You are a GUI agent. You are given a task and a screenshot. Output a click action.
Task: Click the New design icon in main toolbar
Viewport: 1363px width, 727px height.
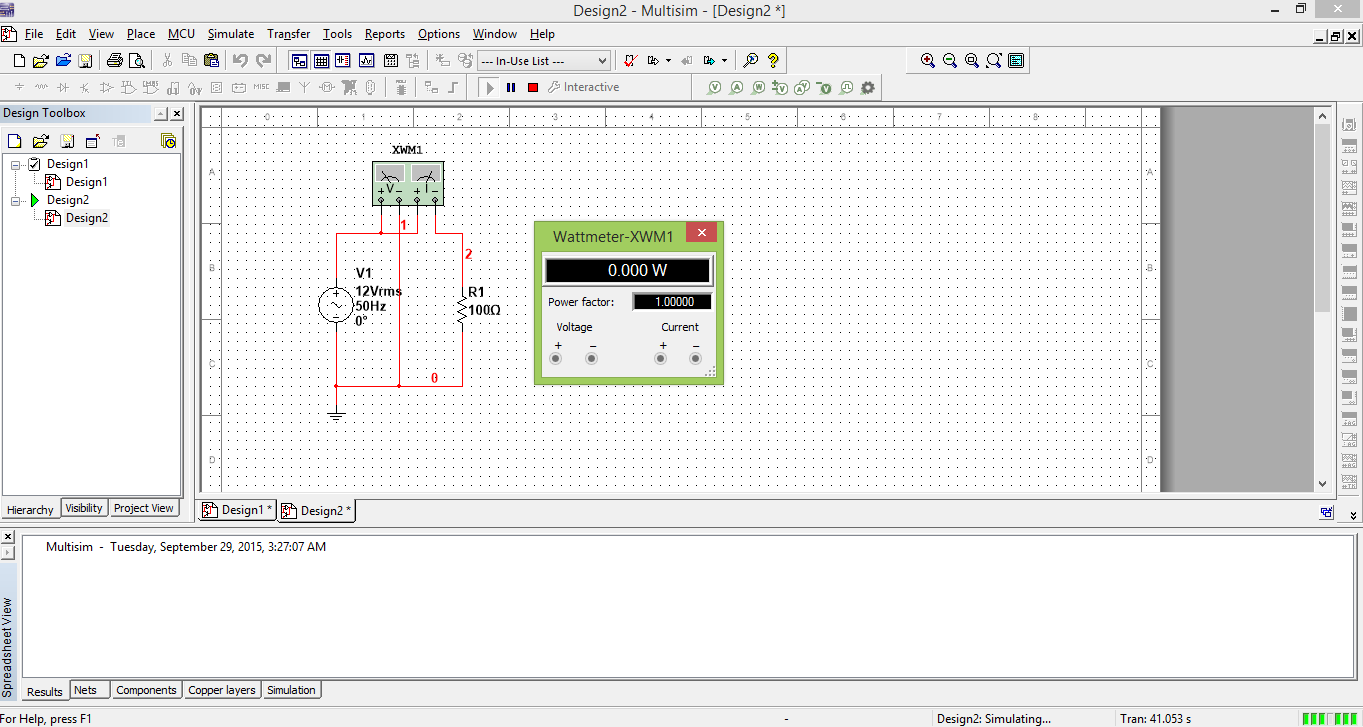coord(19,61)
